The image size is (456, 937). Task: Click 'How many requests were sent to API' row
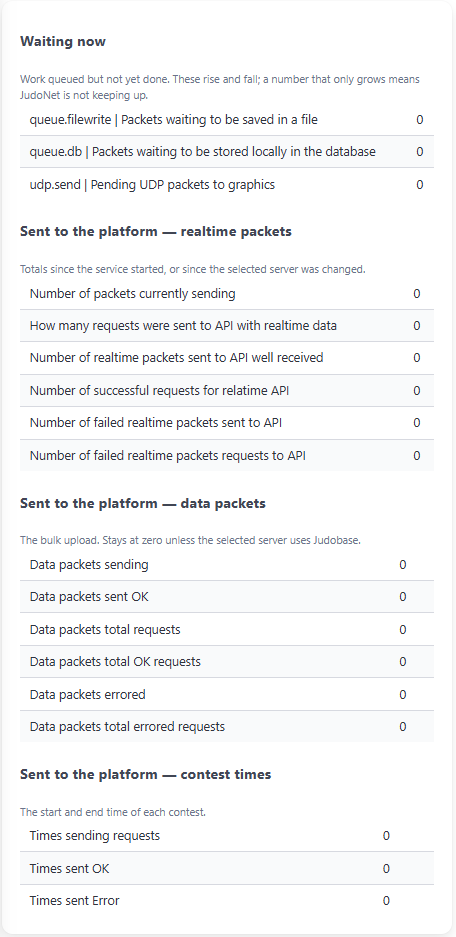[x=227, y=326]
